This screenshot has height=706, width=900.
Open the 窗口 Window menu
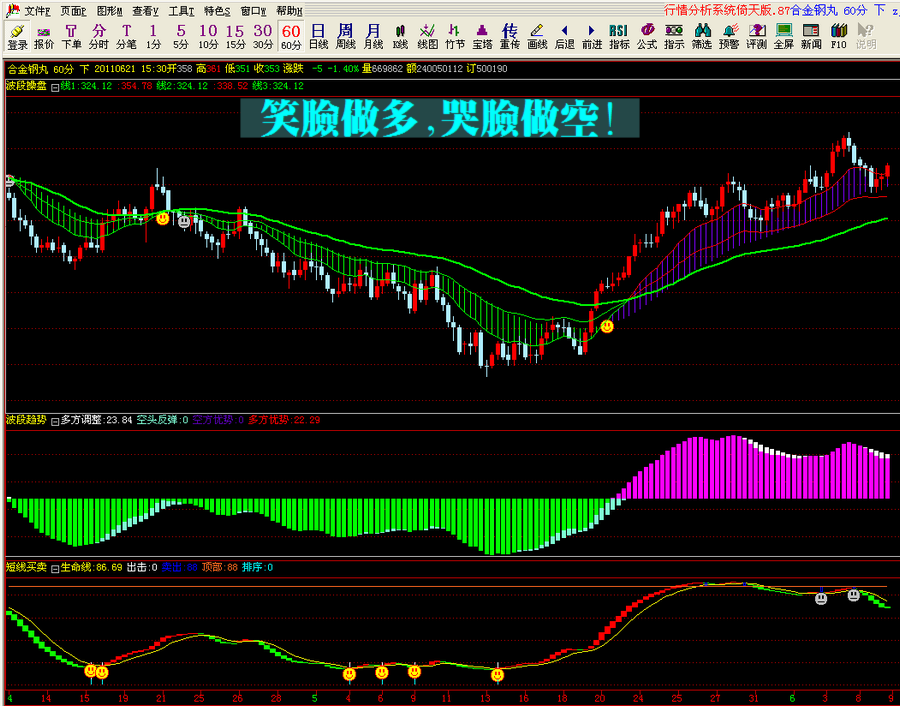[x=253, y=11]
